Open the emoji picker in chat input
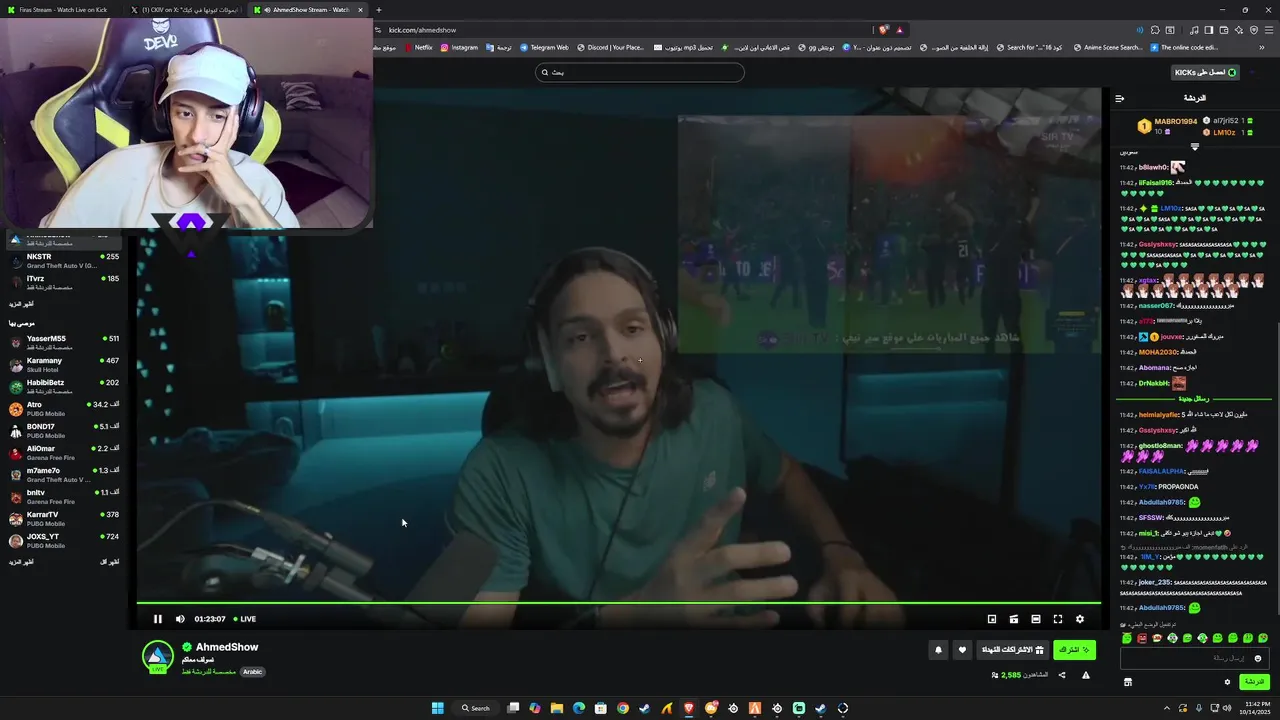 click(x=1258, y=658)
